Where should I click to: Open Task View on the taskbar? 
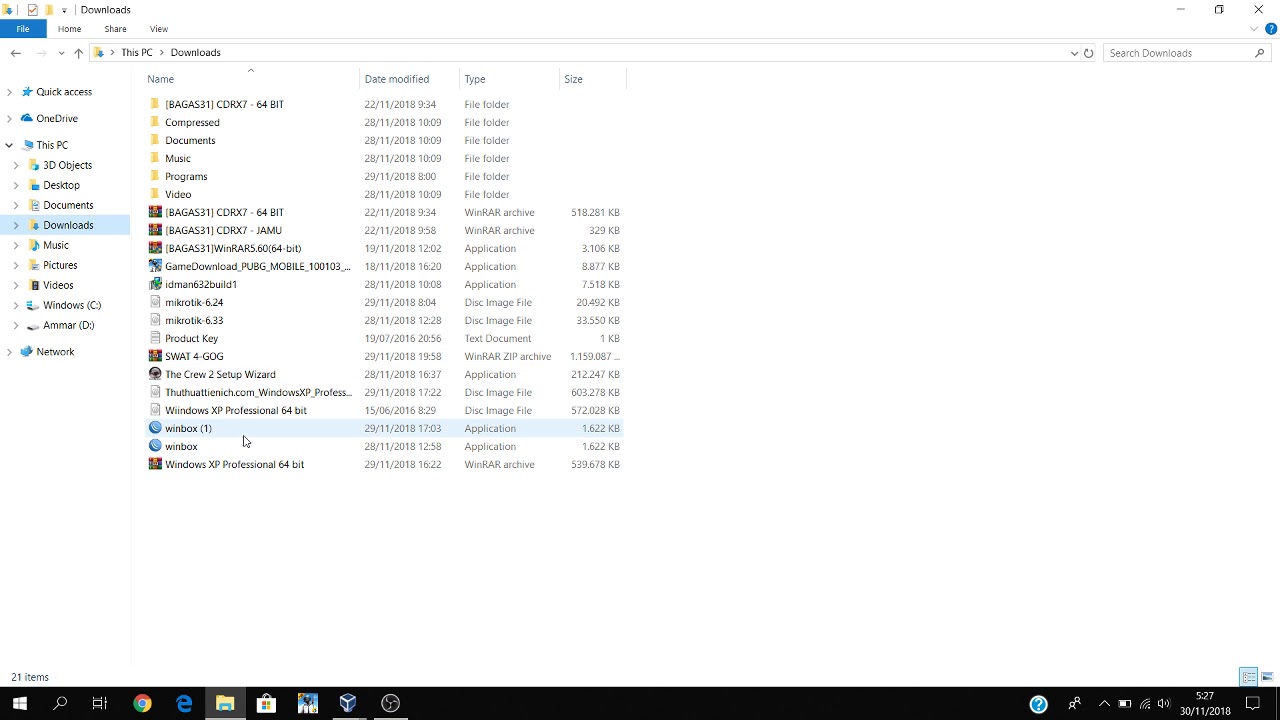[100, 703]
